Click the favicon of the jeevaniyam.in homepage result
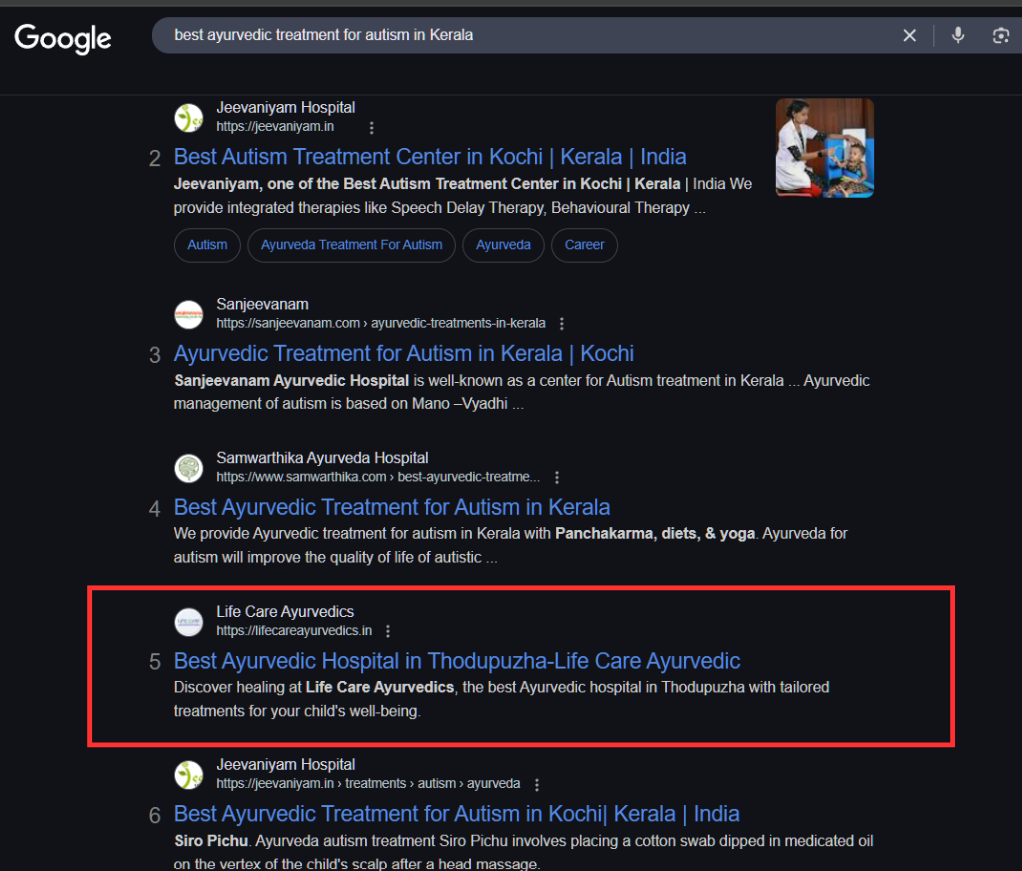This screenshot has height=871, width=1022. click(188, 117)
